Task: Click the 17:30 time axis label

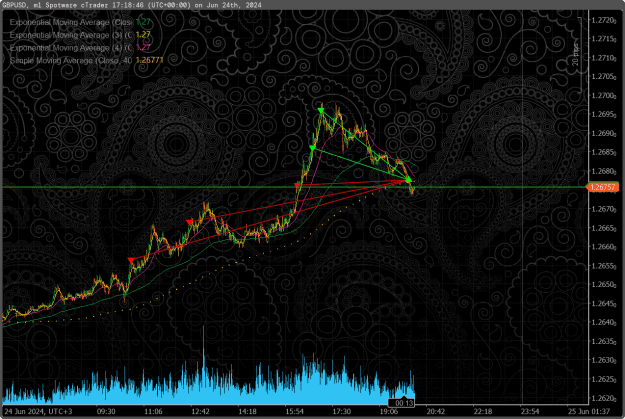Action: click(342, 411)
